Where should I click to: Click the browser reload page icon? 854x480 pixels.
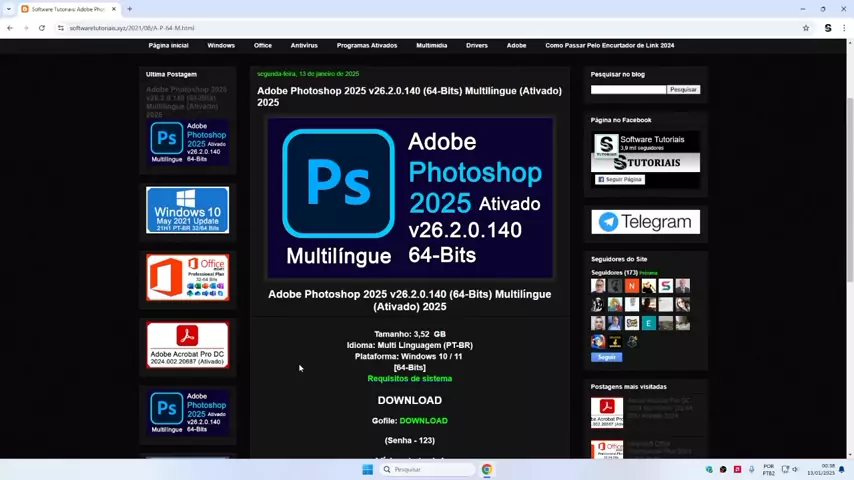point(41,28)
